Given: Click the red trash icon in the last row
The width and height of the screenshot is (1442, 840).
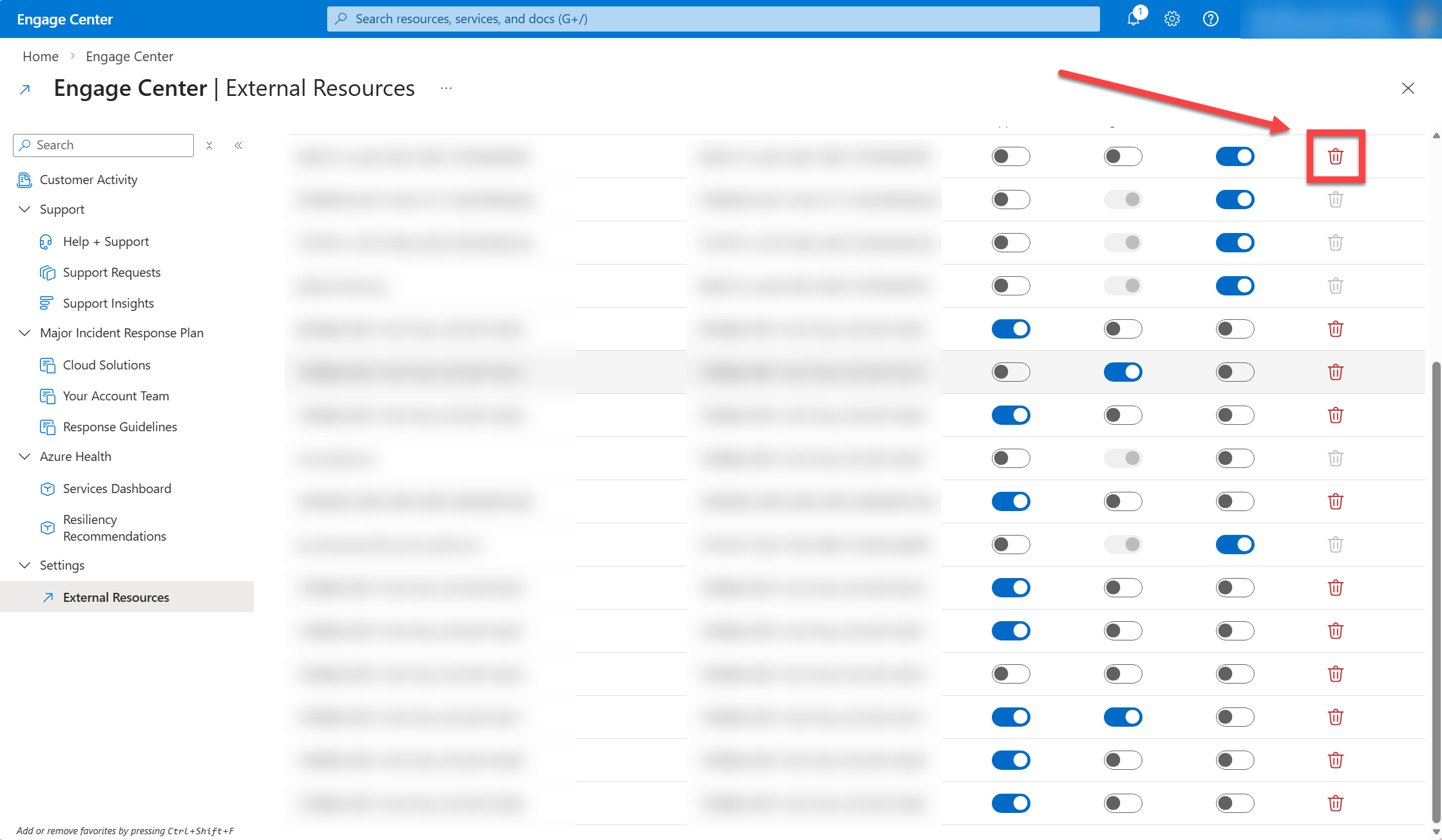Looking at the screenshot, I should tap(1336, 803).
